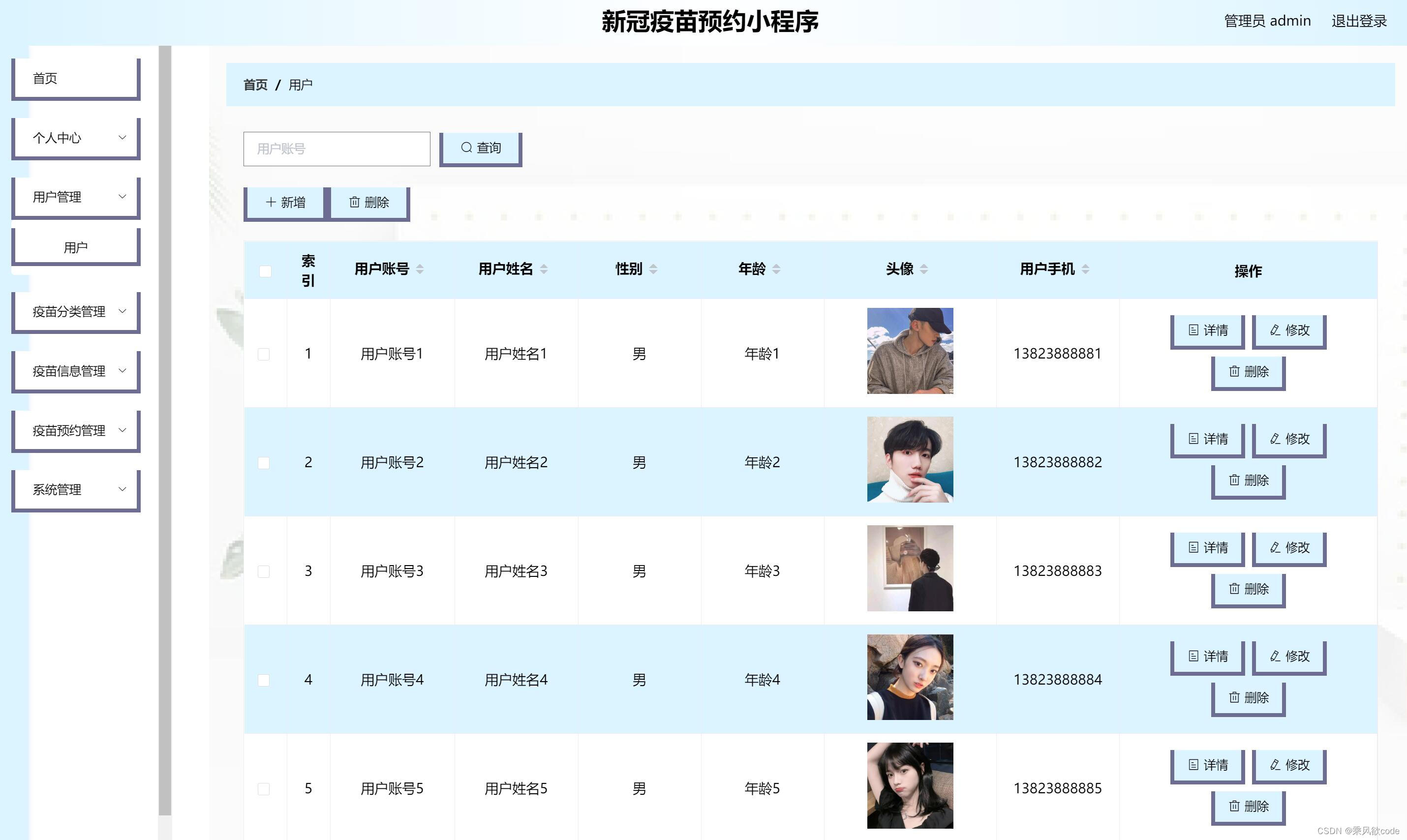
Task: Expand the 系统管理 sidebar section
Action: pos(75,489)
